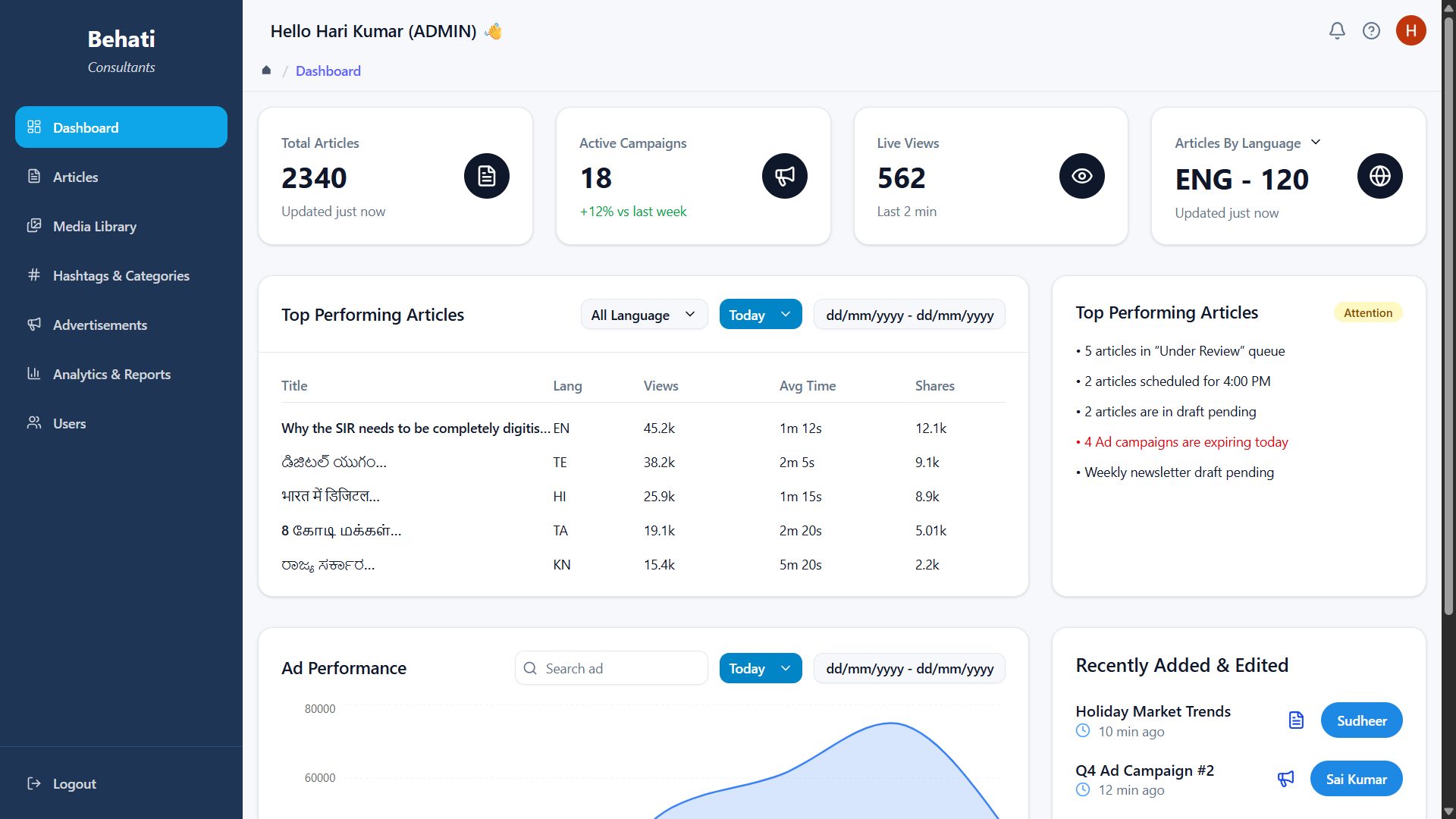1456x819 pixels.
Task: Open the notifications bell icon
Action: coord(1337,30)
